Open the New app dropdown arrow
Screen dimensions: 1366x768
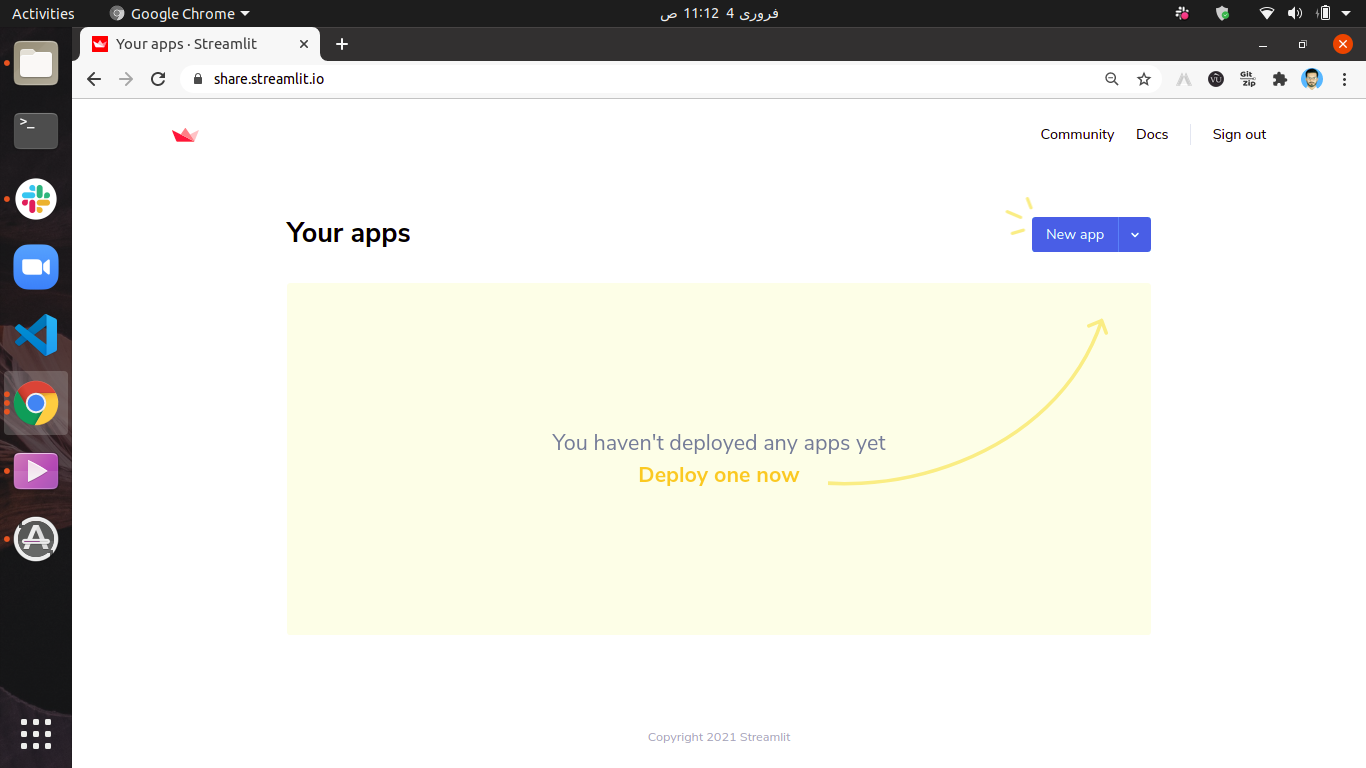click(x=1135, y=234)
